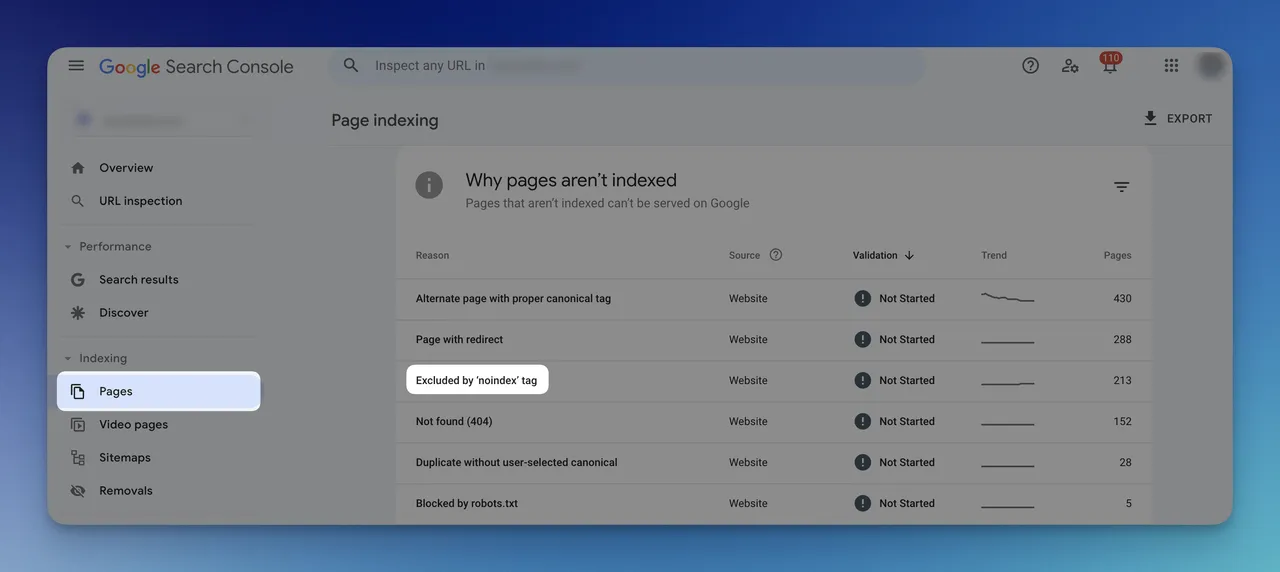Image resolution: width=1280 pixels, height=572 pixels.
Task: Open URL inspection in the sidebar
Action: coord(141,201)
